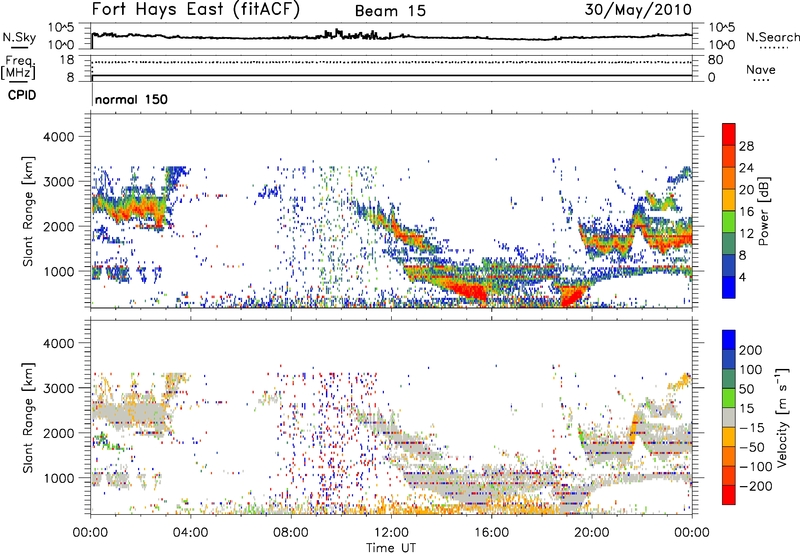Click the '20:00' time tick label
Image resolution: width=800 pixels, height=554 pixels.
[592, 533]
